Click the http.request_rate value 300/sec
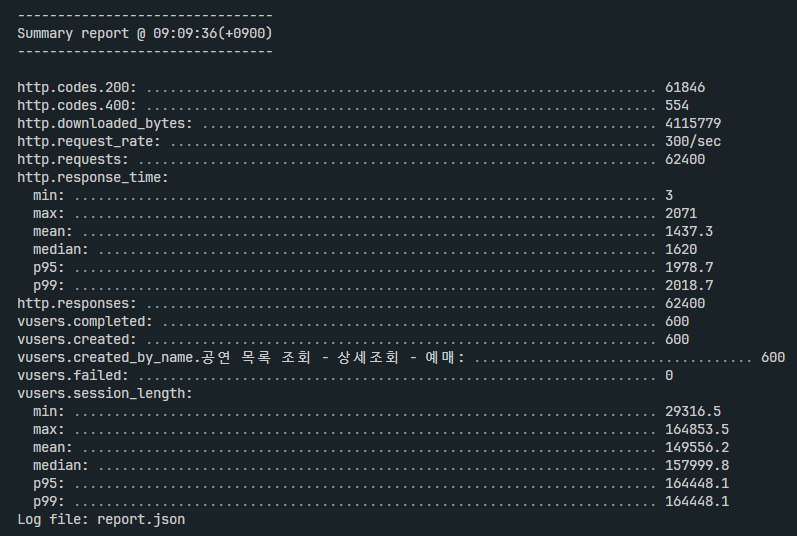Screen dimensions: 797x536 pos(693,141)
